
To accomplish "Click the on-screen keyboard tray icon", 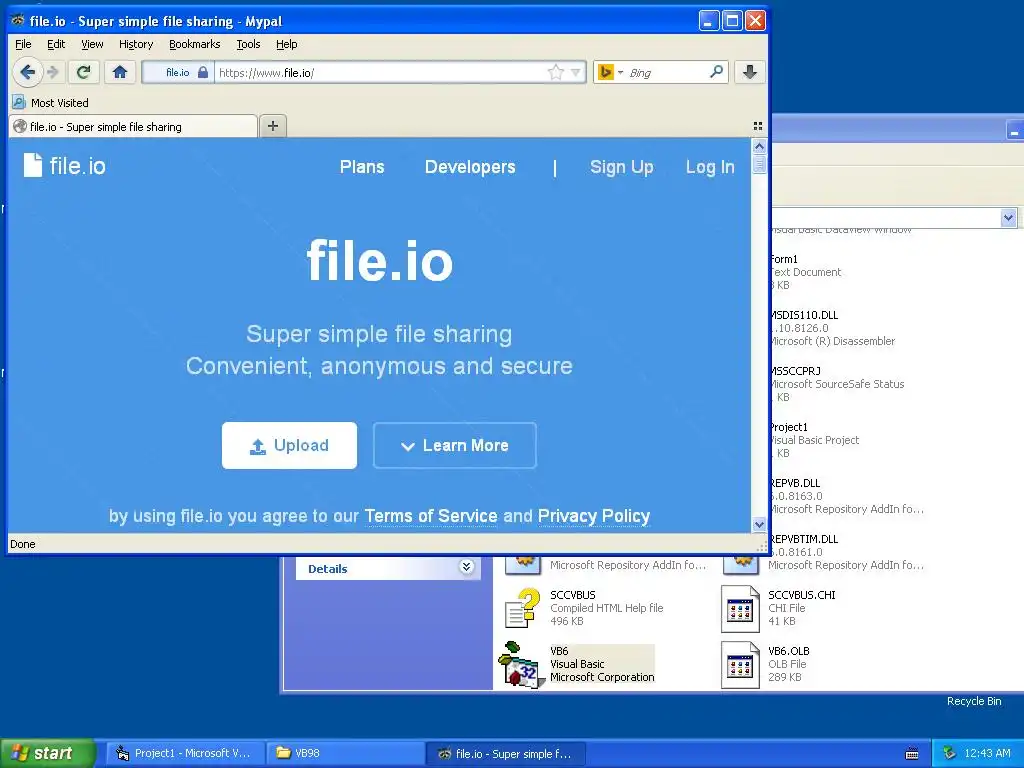I will coord(912,754).
